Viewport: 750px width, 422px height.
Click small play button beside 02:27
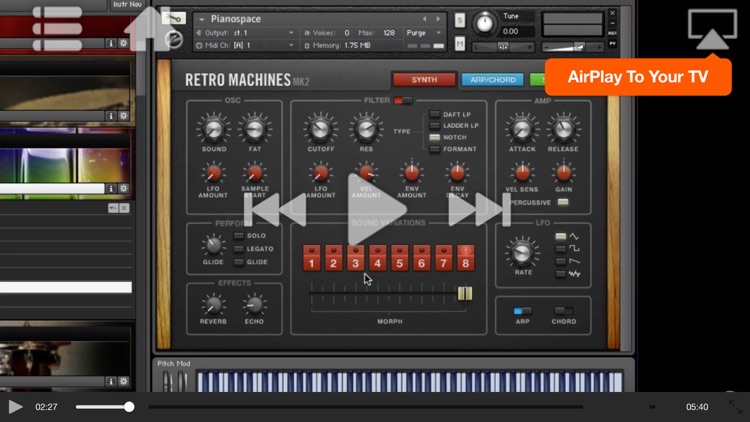pos(15,407)
